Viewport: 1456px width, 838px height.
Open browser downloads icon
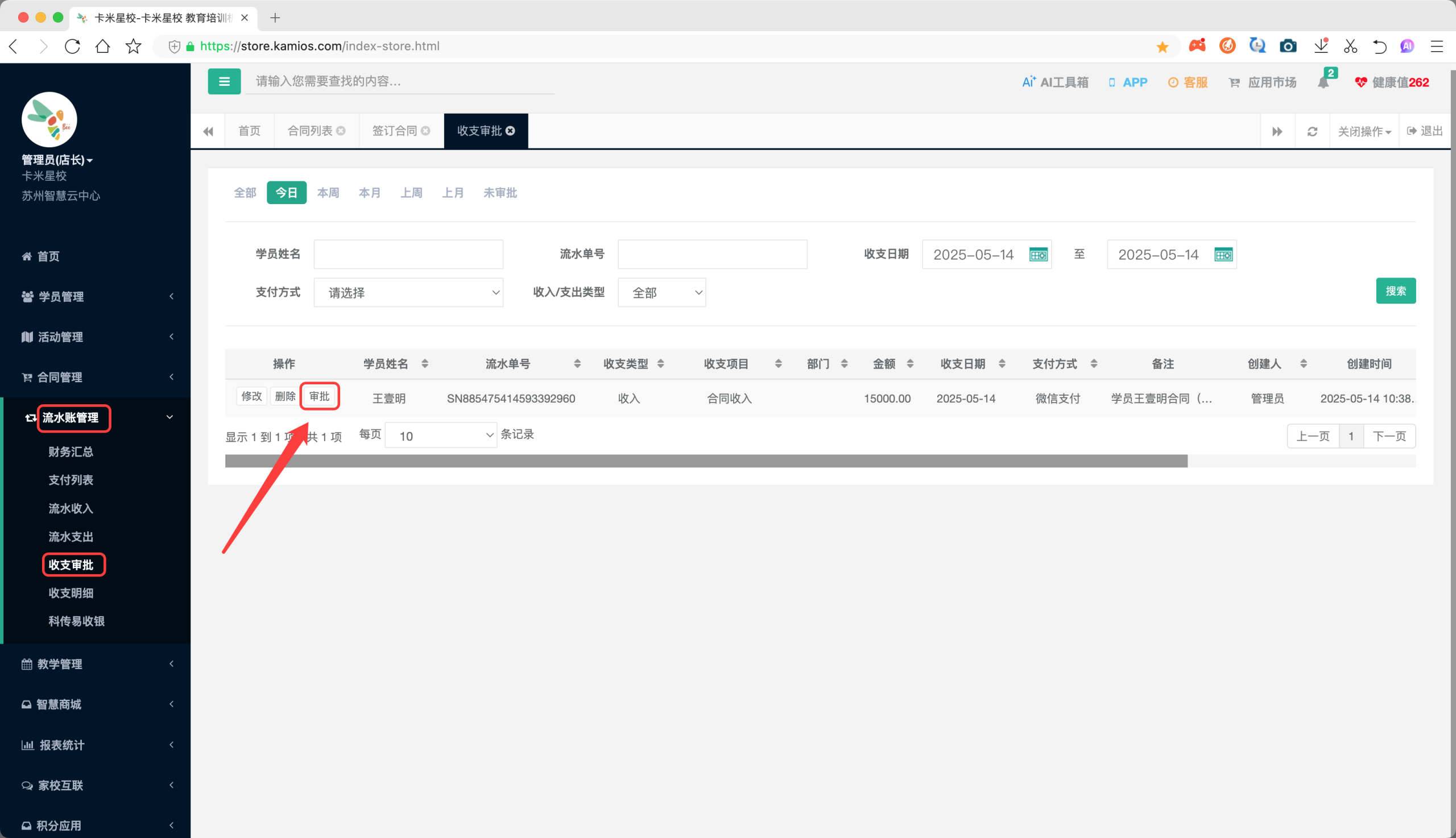(1321, 46)
